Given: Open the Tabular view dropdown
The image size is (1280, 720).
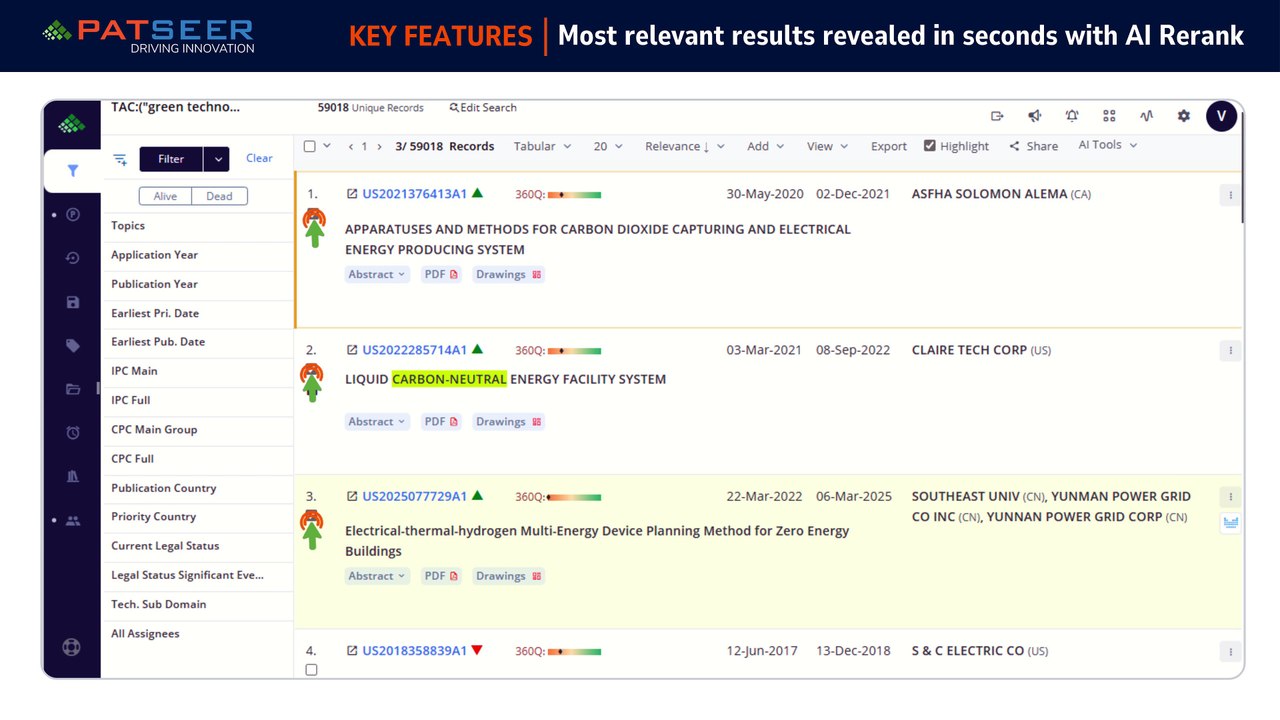Looking at the screenshot, I should [542, 146].
